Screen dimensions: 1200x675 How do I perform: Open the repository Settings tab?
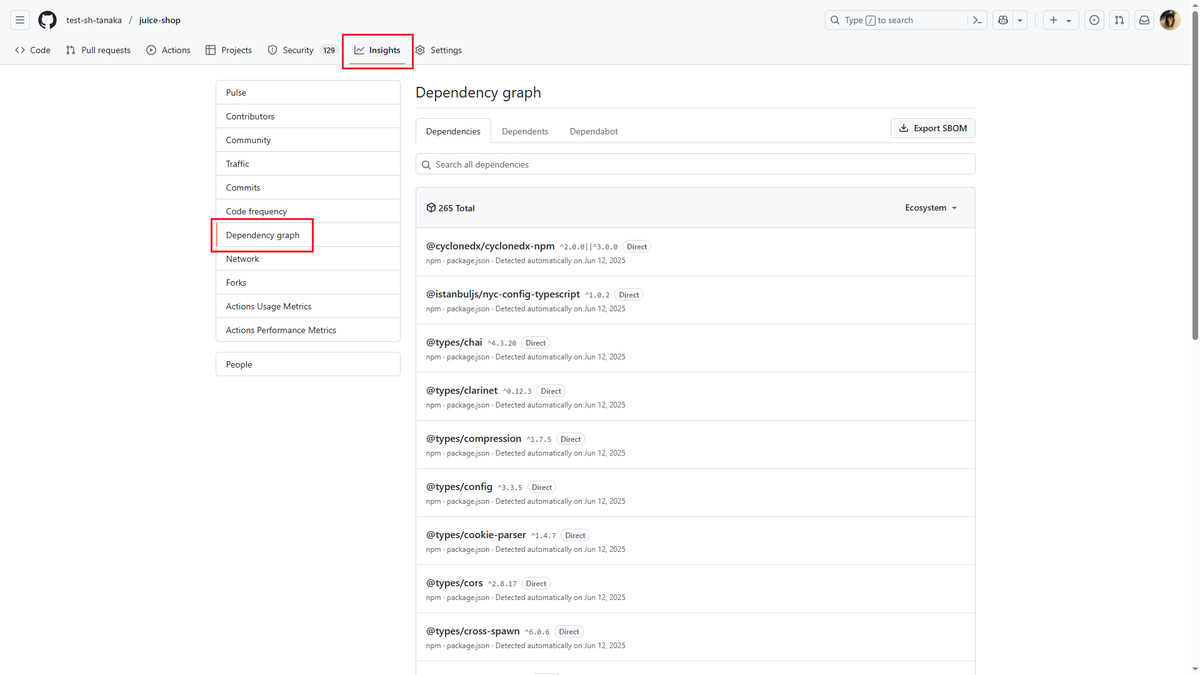coord(439,50)
